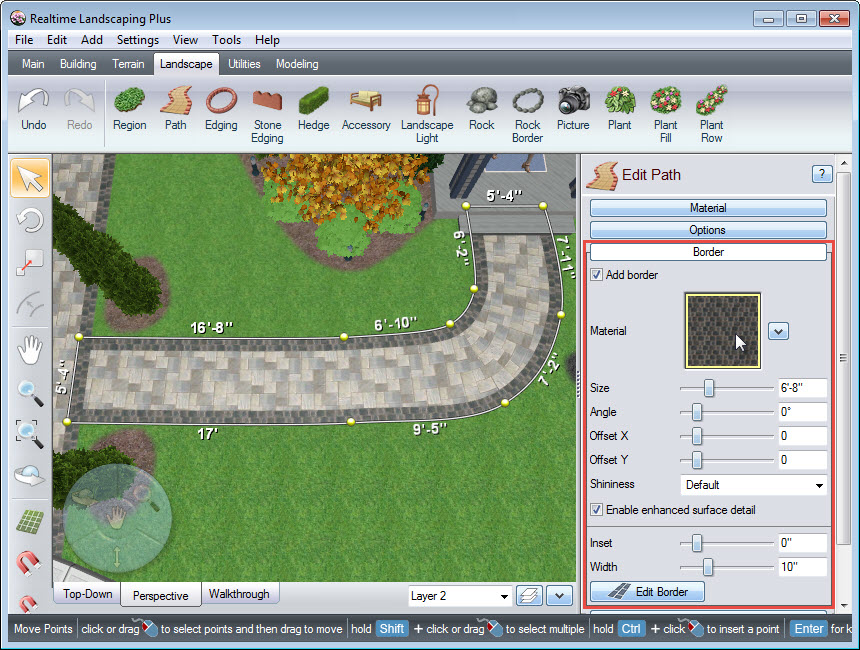The image size is (860, 650).
Task: Add a Plant from toolbar
Action: pyautogui.click(x=619, y=110)
